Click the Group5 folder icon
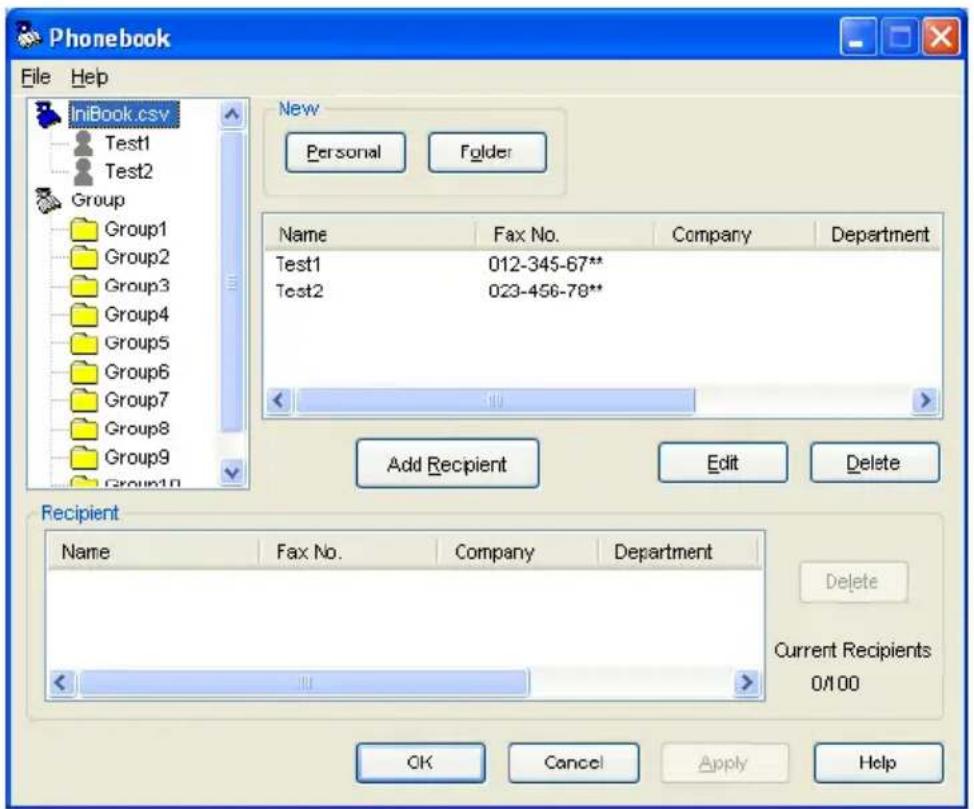This screenshot has height=809, width=974. pos(84,343)
